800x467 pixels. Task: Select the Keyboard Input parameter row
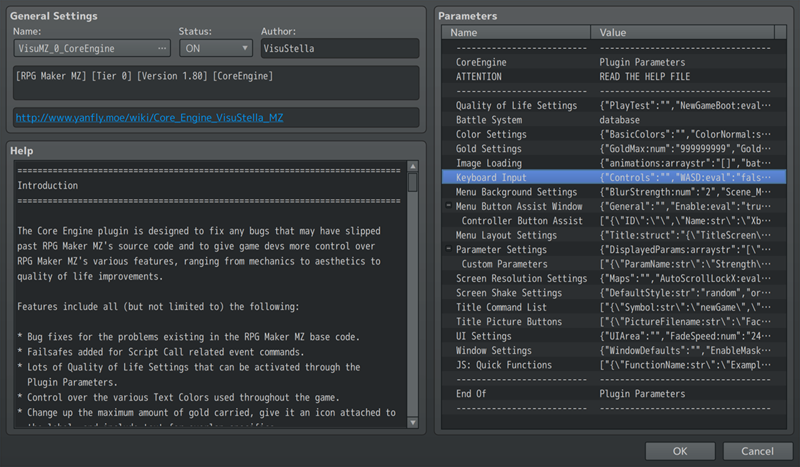tap(491, 177)
